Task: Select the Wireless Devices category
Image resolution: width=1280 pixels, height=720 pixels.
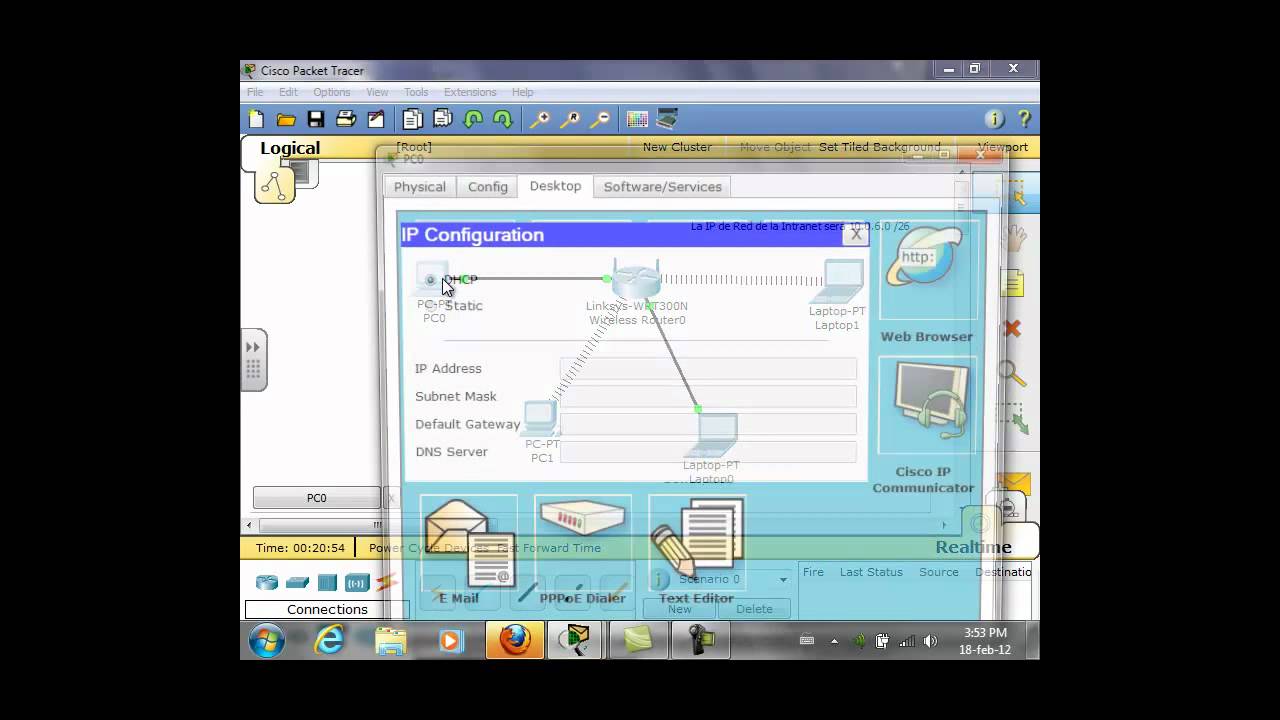Action: (x=357, y=583)
